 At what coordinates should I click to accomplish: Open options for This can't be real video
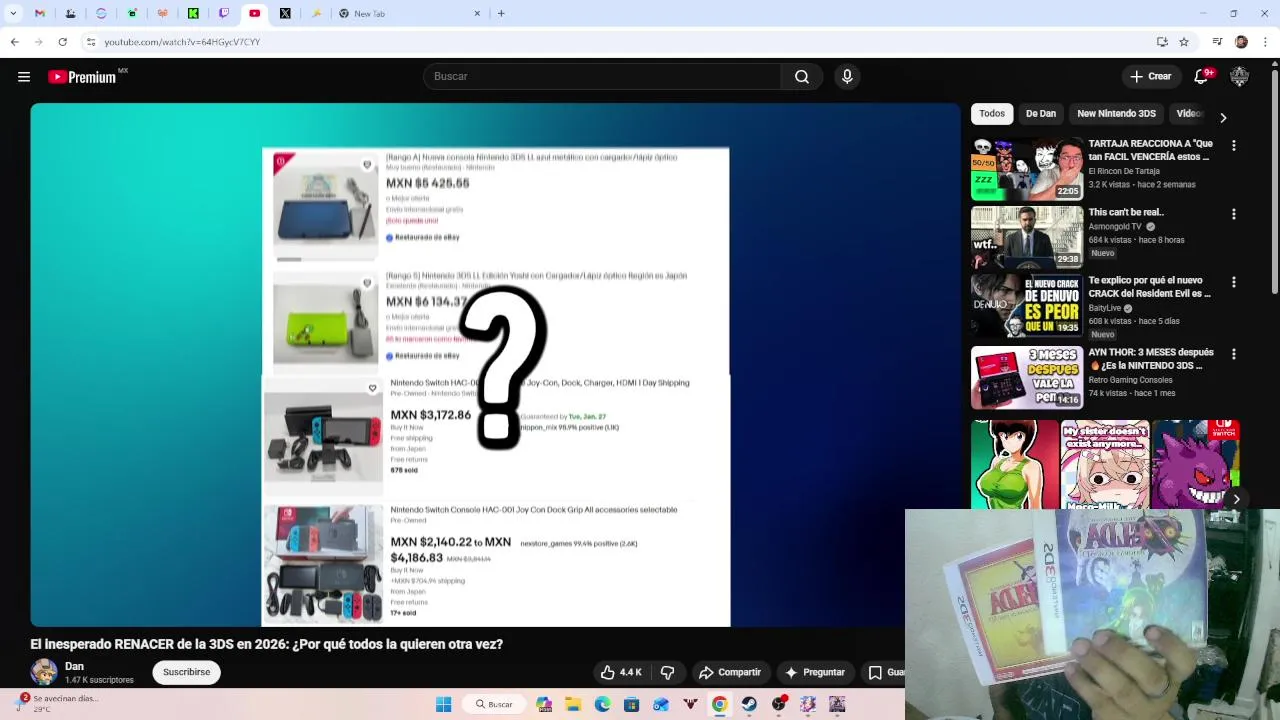click(x=1233, y=214)
